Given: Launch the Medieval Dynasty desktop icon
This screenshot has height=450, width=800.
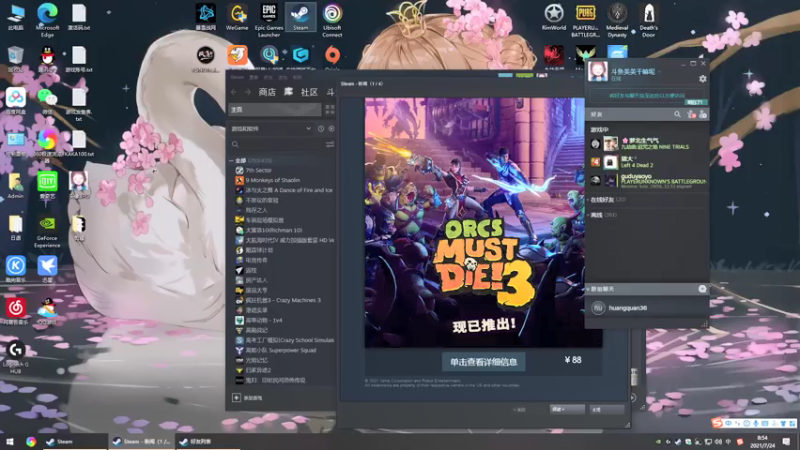Looking at the screenshot, I should tap(617, 20).
